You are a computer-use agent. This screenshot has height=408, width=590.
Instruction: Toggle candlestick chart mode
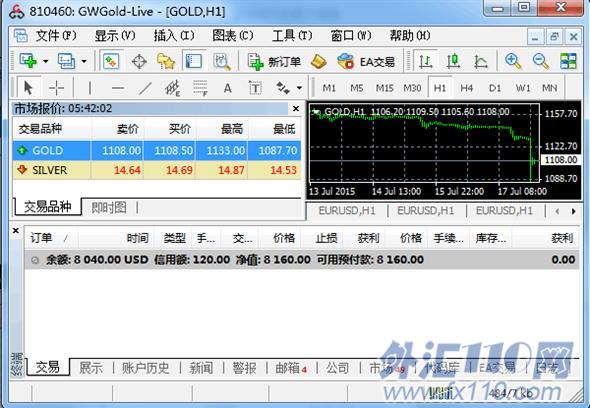[453, 61]
